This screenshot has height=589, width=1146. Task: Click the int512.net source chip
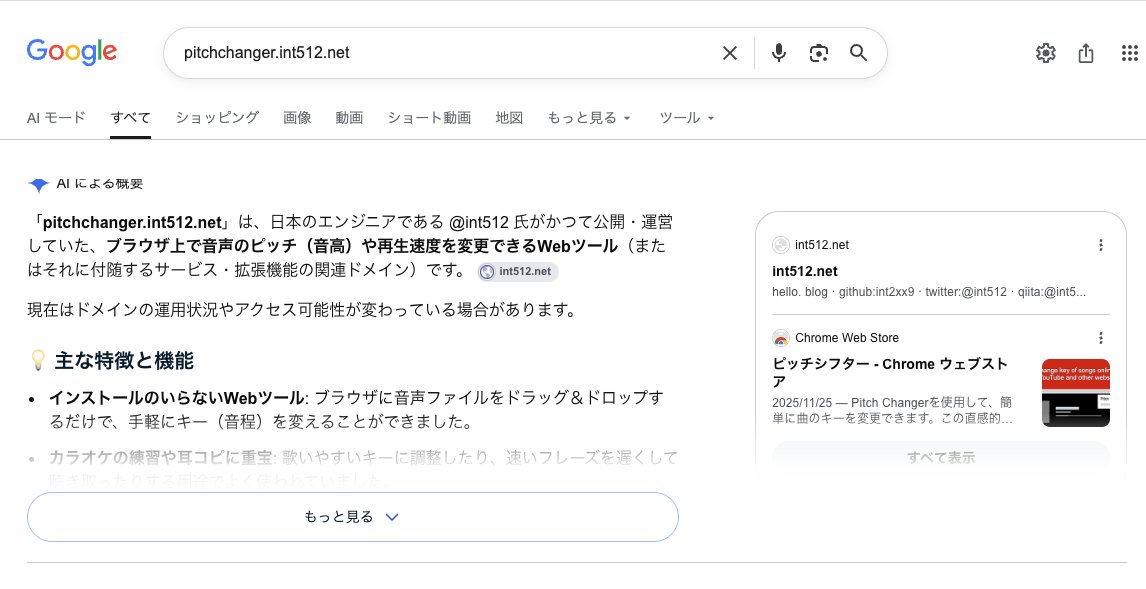click(518, 271)
